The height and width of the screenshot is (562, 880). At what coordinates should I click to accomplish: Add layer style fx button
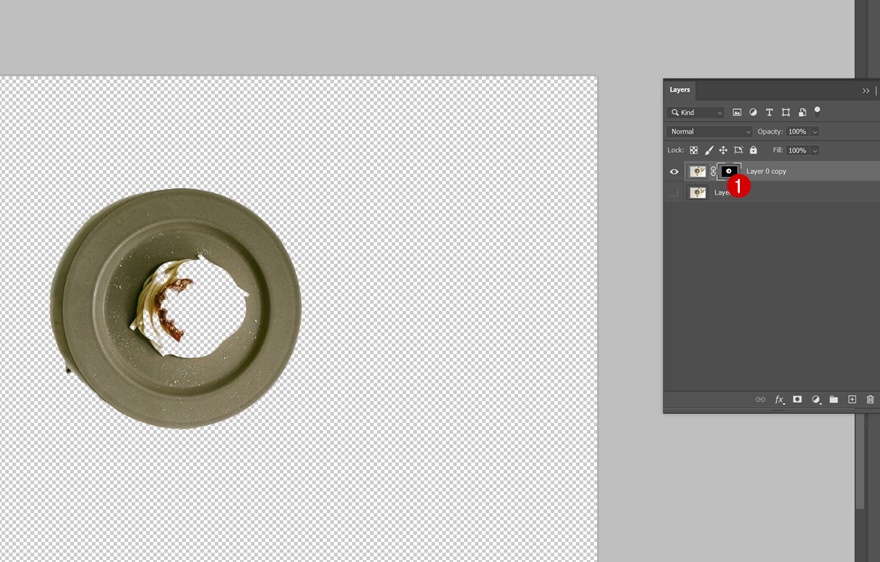pyautogui.click(x=779, y=399)
